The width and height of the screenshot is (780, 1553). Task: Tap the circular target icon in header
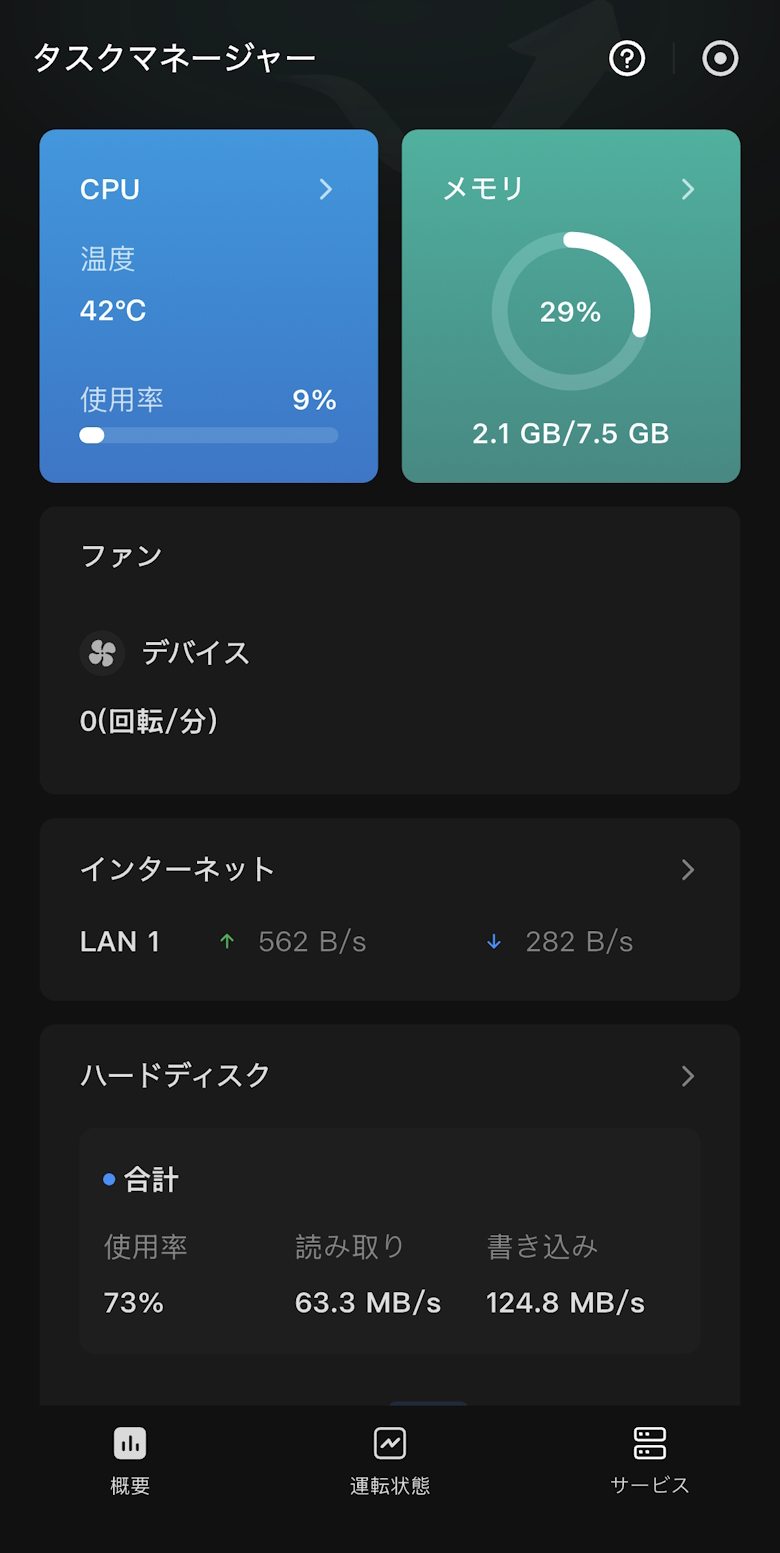[720, 59]
